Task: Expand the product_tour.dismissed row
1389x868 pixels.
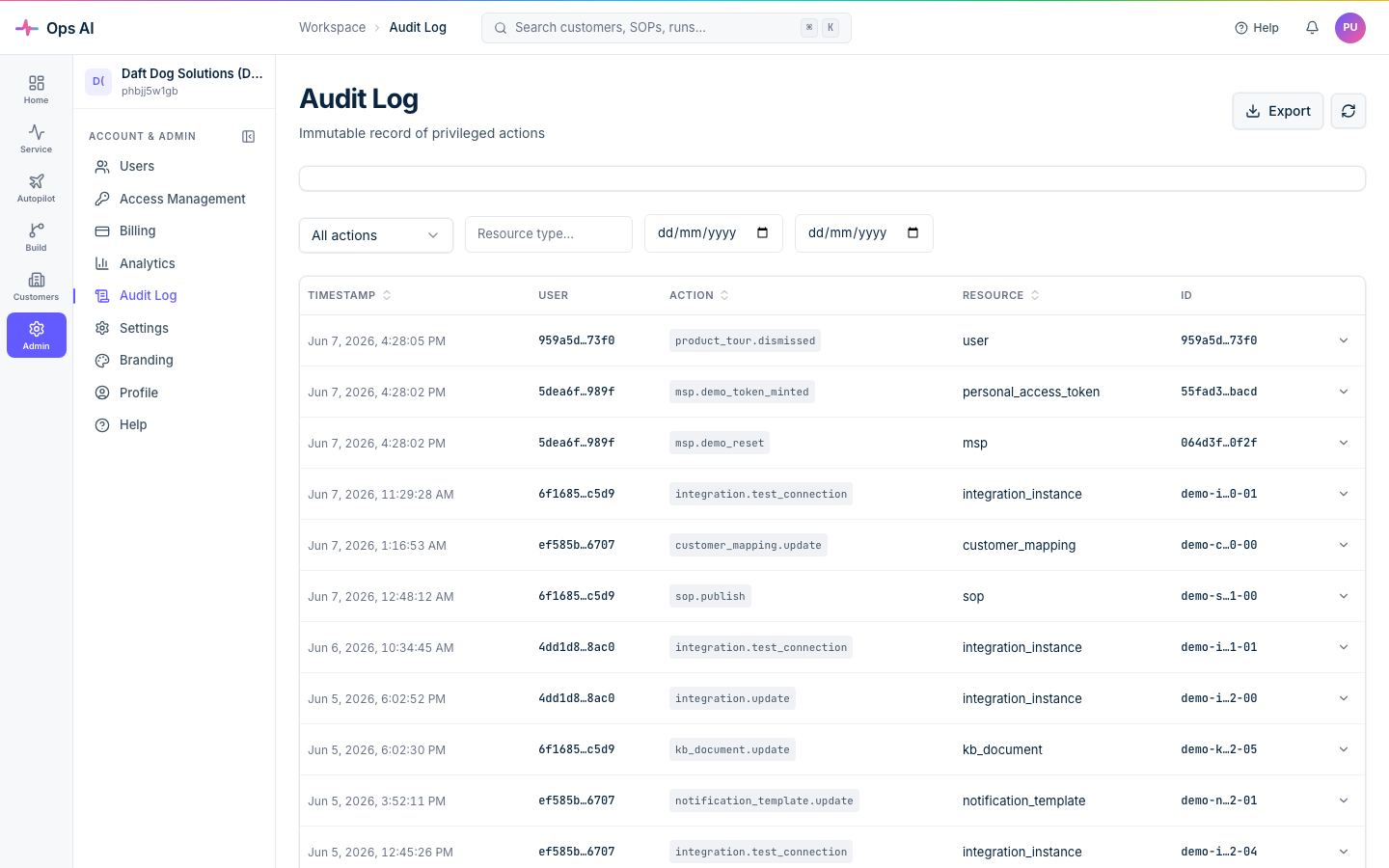Action: (x=1344, y=340)
